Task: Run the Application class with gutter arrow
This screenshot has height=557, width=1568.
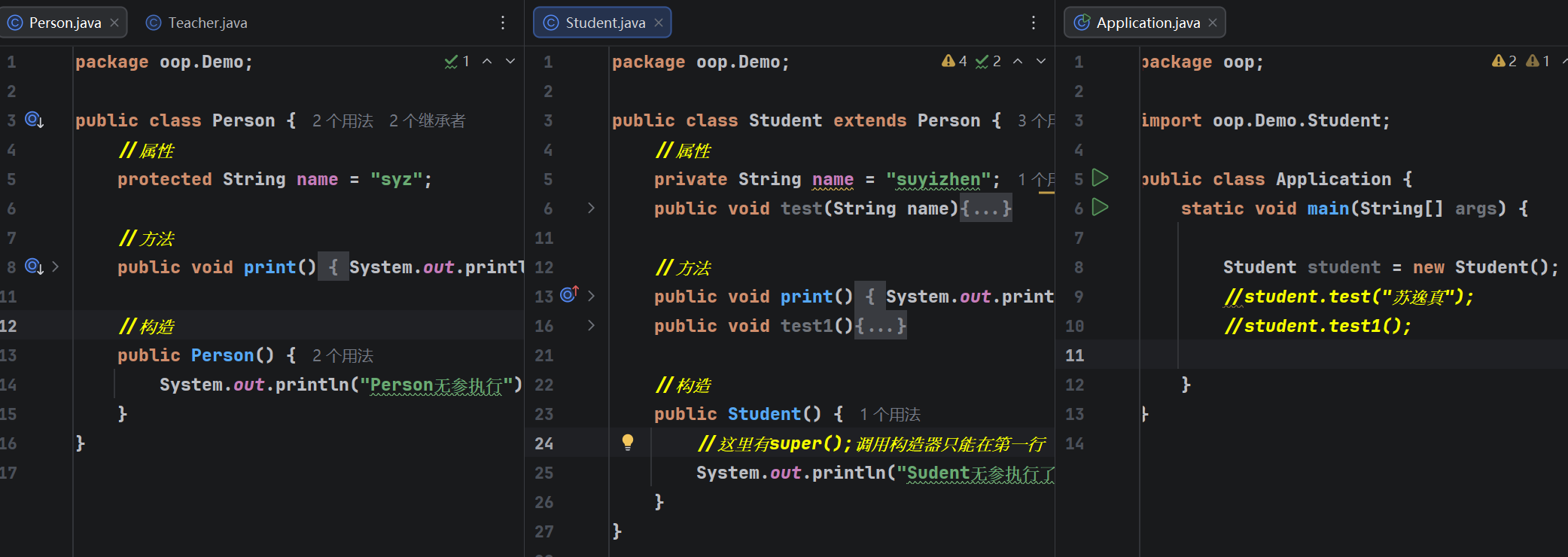Action: coord(1101,178)
